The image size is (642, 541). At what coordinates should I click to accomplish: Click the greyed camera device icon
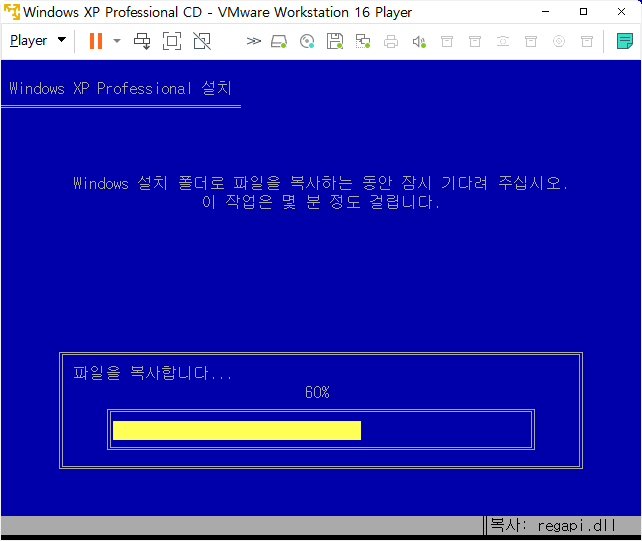[x=503, y=41]
